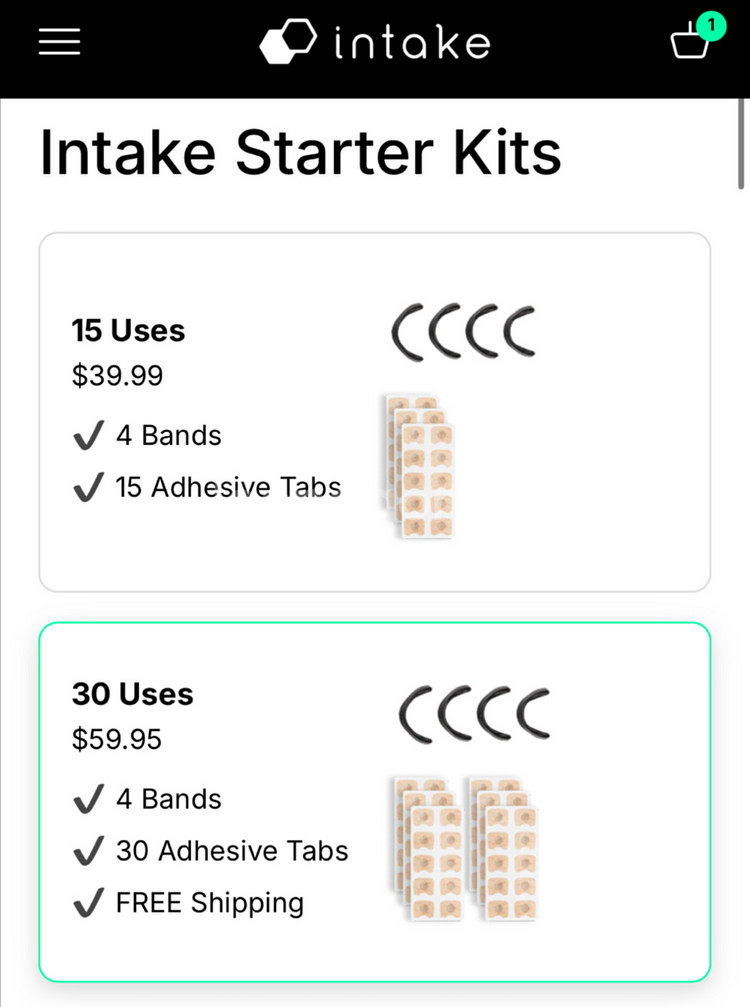Click checkmark beside 15 Adhesive Tabs
This screenshot has width=750, height=1007.
click(x=89, y=487)
